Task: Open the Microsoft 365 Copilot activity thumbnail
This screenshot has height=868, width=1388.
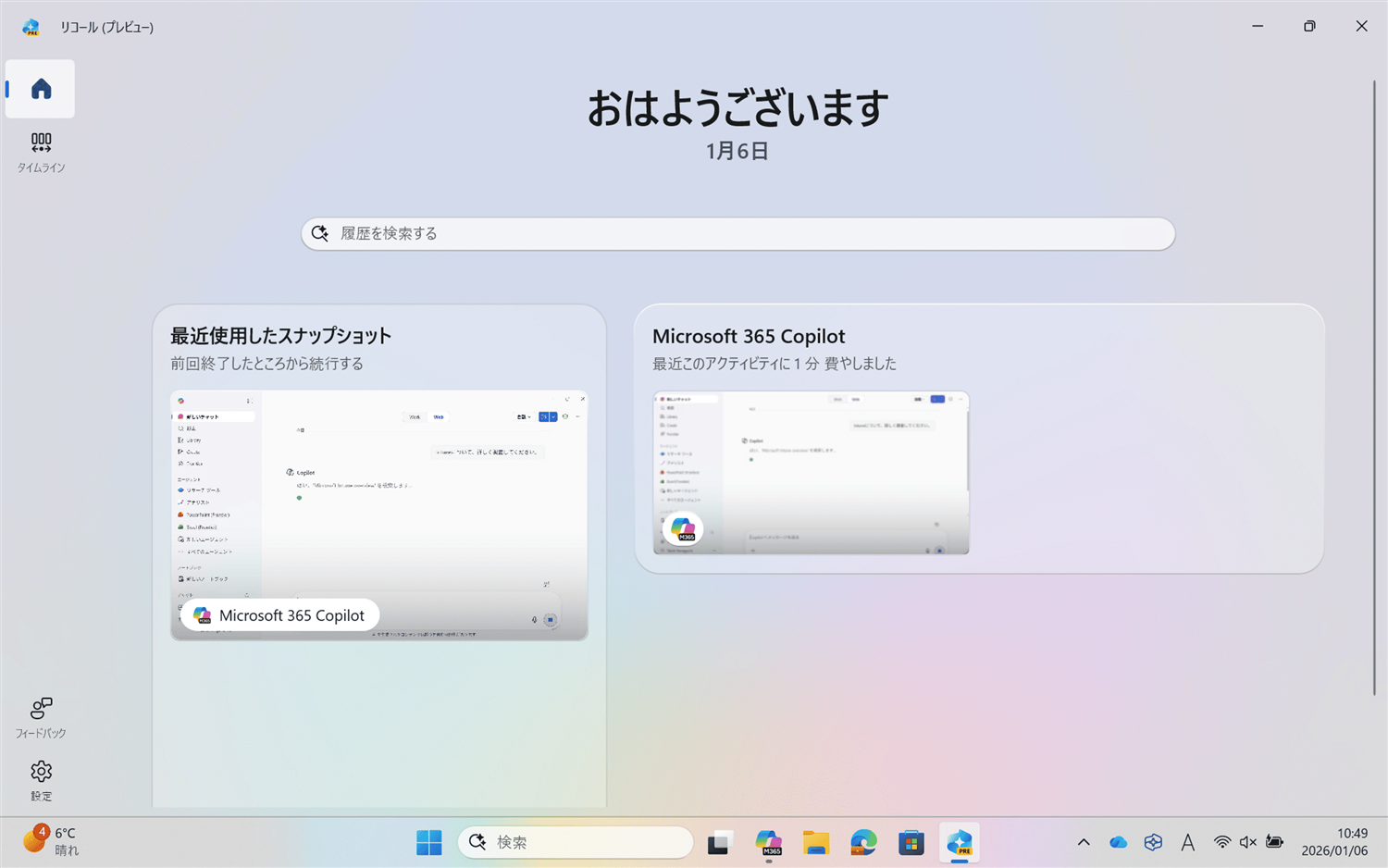Action: pyautogui.click(x=811, y=473)
